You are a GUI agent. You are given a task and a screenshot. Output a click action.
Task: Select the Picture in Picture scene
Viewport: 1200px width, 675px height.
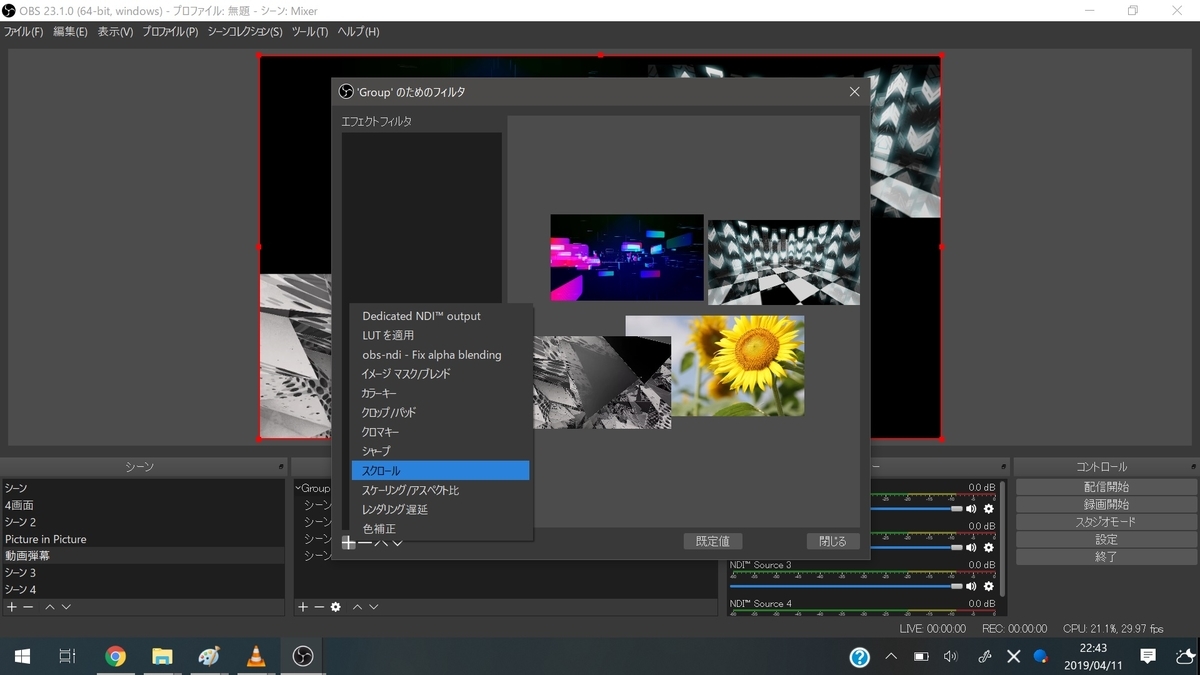coord(143,539)
